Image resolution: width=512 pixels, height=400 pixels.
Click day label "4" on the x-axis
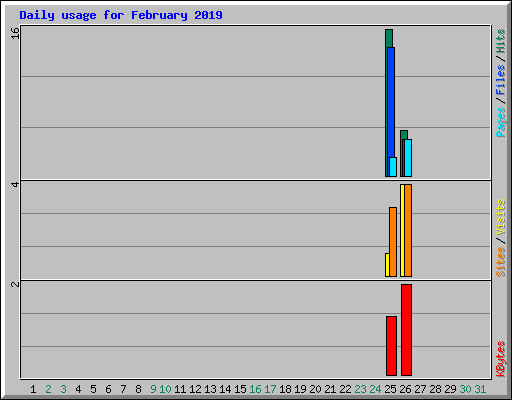point(78,389)
